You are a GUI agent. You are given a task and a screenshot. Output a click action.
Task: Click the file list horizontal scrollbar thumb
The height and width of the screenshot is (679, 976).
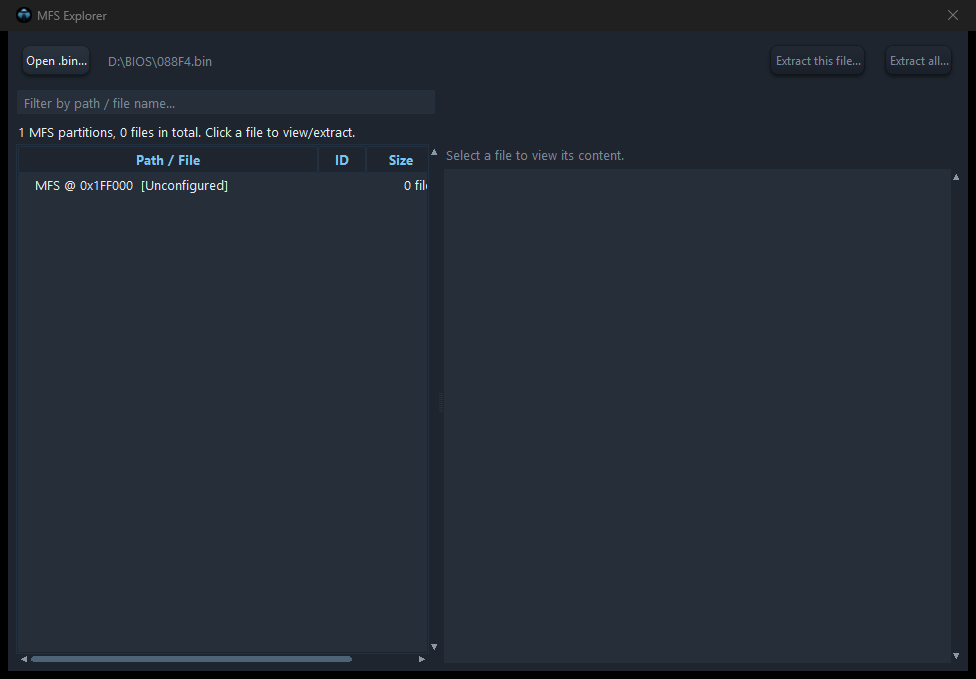[192, 659]
